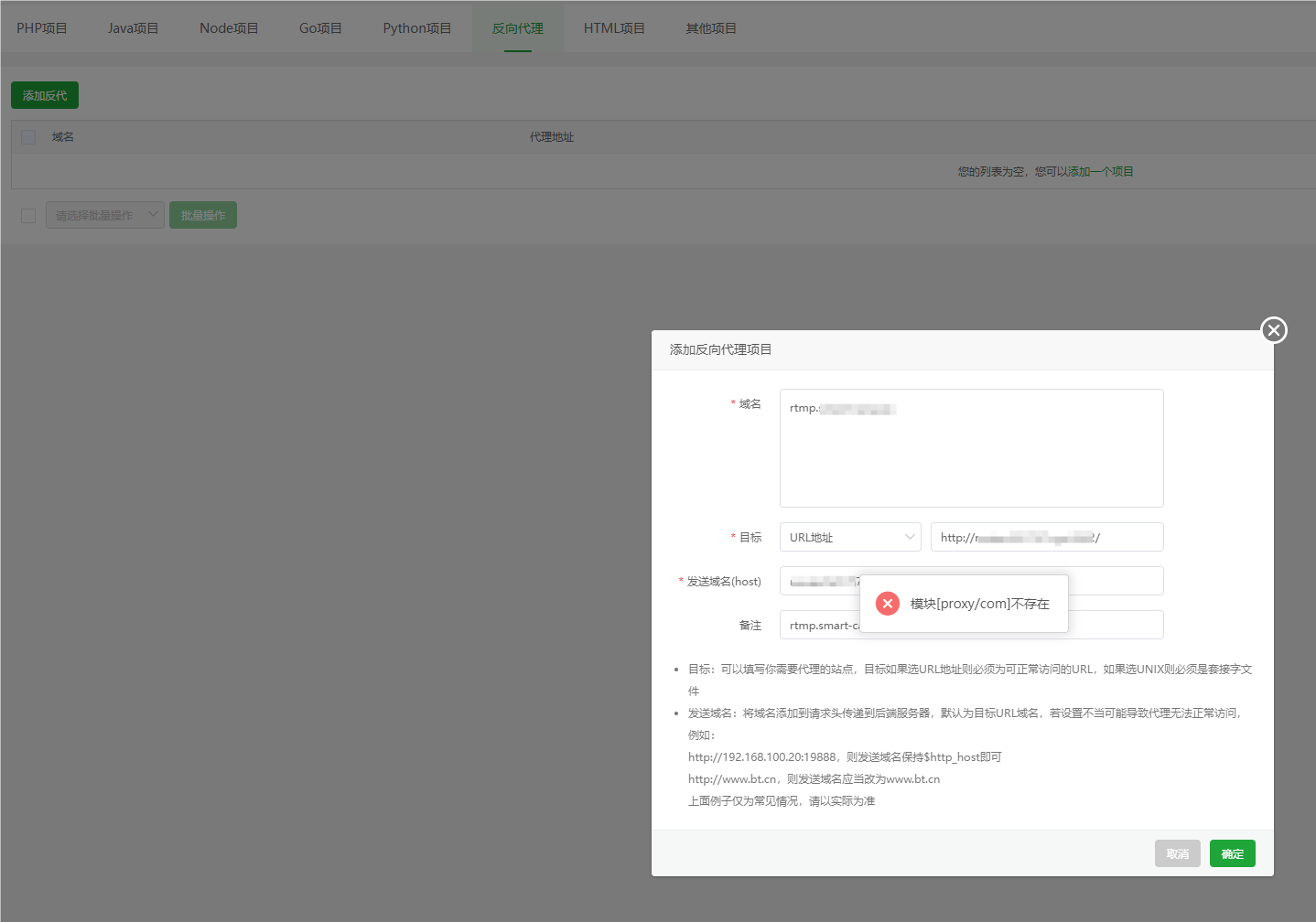Click the 批量操作 button
Viewport: 1316px width, 922px height.
(203, 215)
